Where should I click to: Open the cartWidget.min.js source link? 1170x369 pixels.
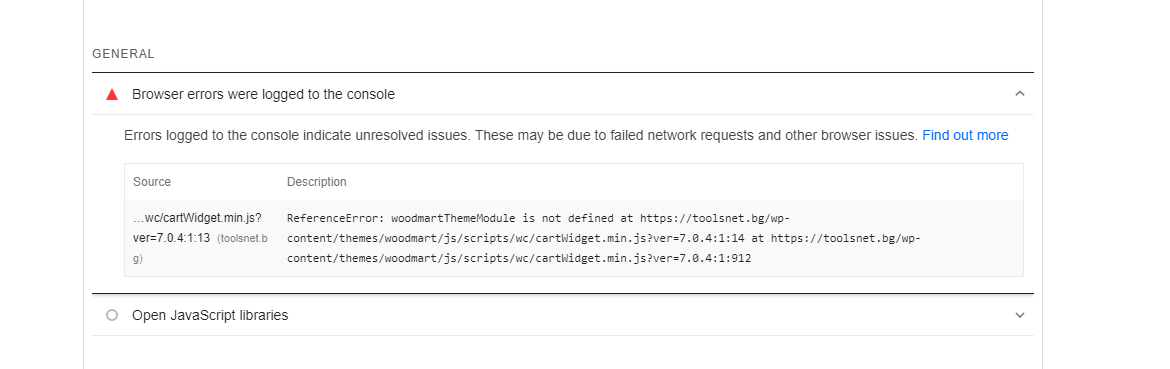pyautogui.click(x=197, y=218)
